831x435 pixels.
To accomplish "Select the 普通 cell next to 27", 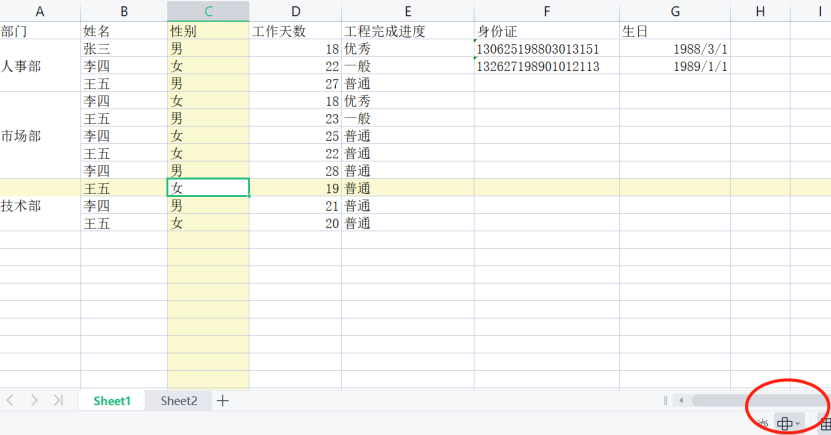I will 408,83.
